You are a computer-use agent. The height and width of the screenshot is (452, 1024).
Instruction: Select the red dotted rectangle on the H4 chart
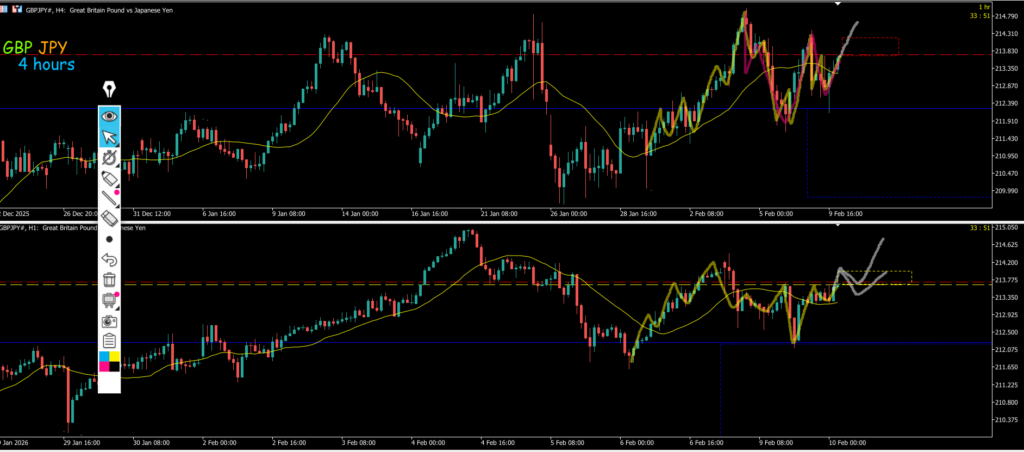point(880,45)
